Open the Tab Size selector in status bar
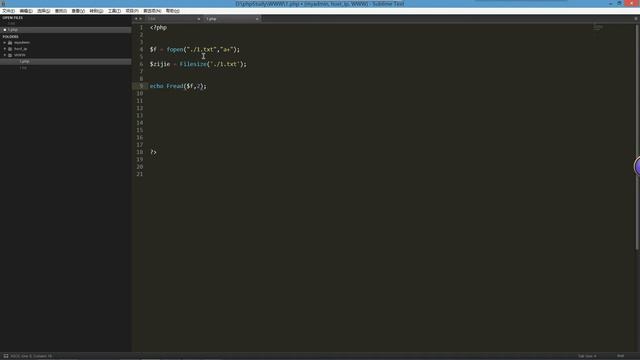This screenshot has width=640, height=360. click(587, 356)
